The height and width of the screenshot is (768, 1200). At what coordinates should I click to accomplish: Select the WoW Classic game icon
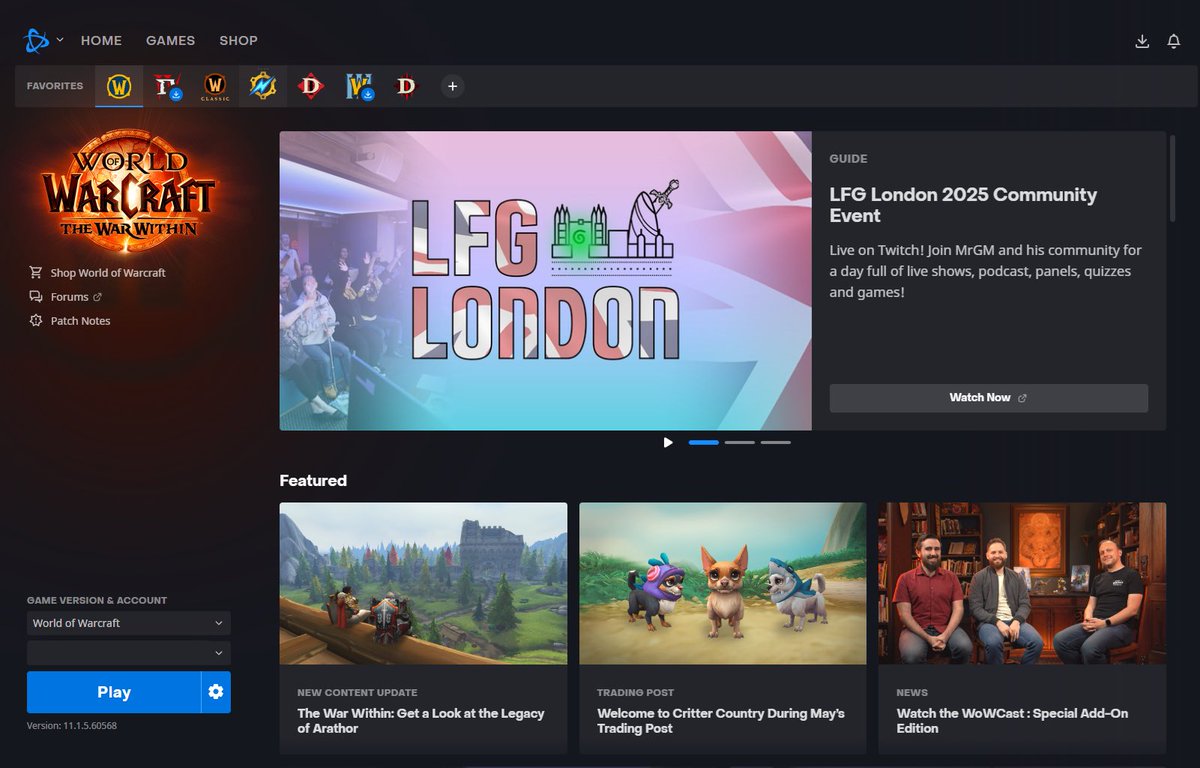click(214, 86)
